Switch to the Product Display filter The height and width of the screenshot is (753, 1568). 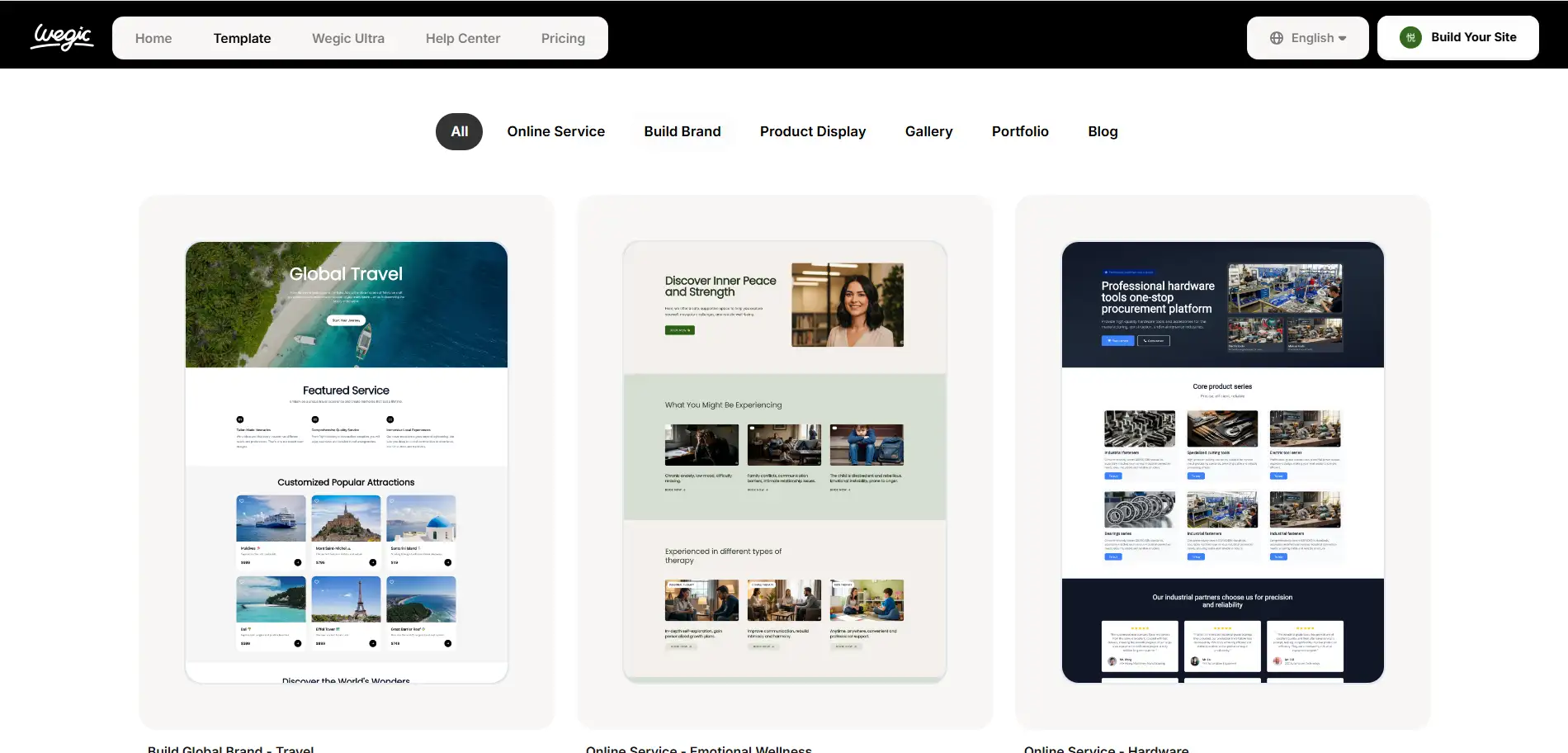812,131
